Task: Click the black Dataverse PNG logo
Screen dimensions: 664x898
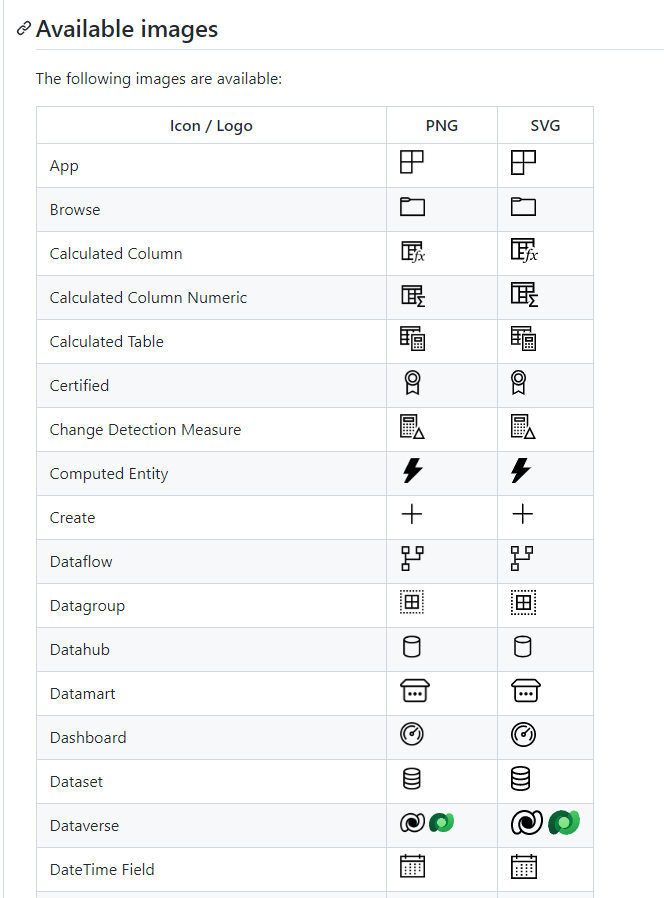Action: click(x=412, y=823)
